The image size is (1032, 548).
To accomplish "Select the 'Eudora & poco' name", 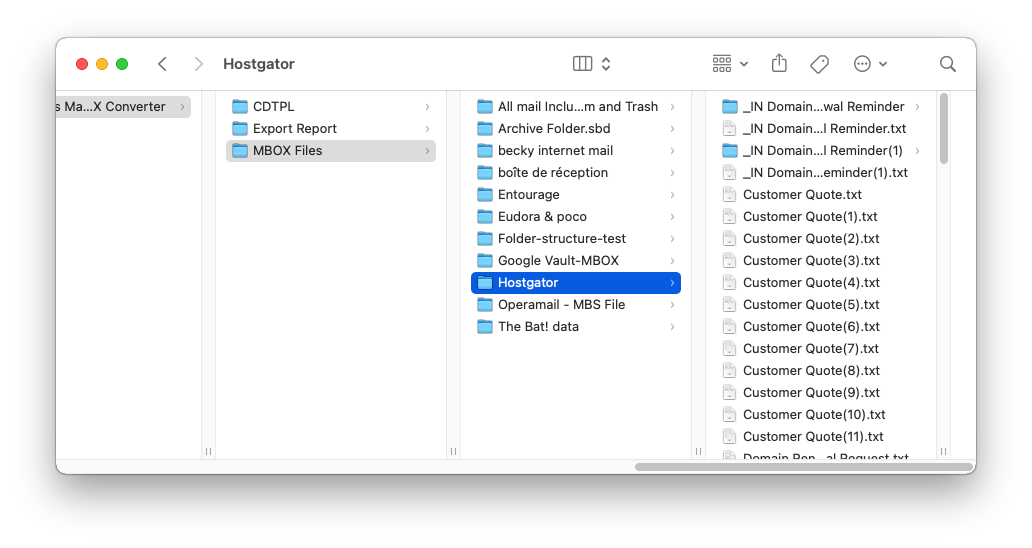I will tap(542, 216).
